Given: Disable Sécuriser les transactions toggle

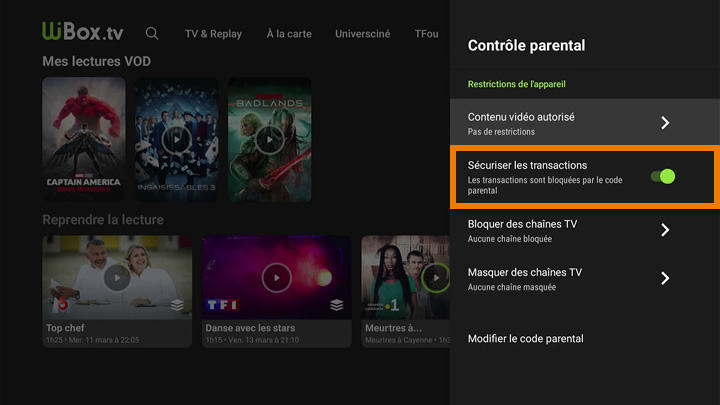Looking at the screenshot, I should pyautogui.click(x=663, y=176).
